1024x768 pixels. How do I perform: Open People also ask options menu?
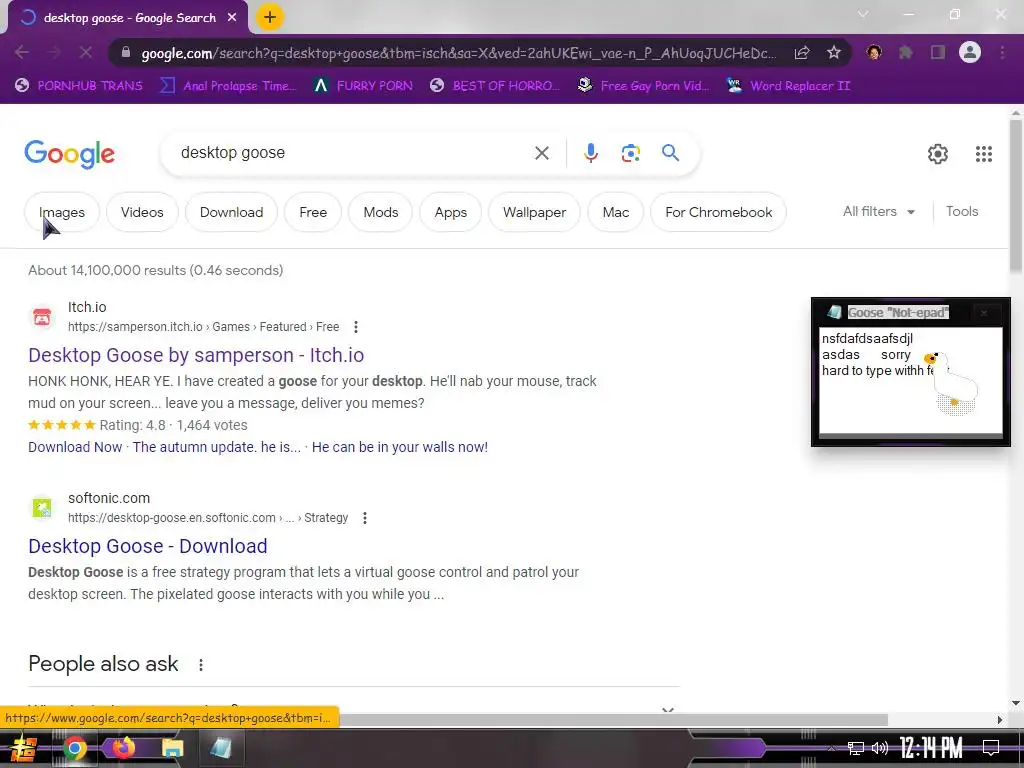coord(200,665)
